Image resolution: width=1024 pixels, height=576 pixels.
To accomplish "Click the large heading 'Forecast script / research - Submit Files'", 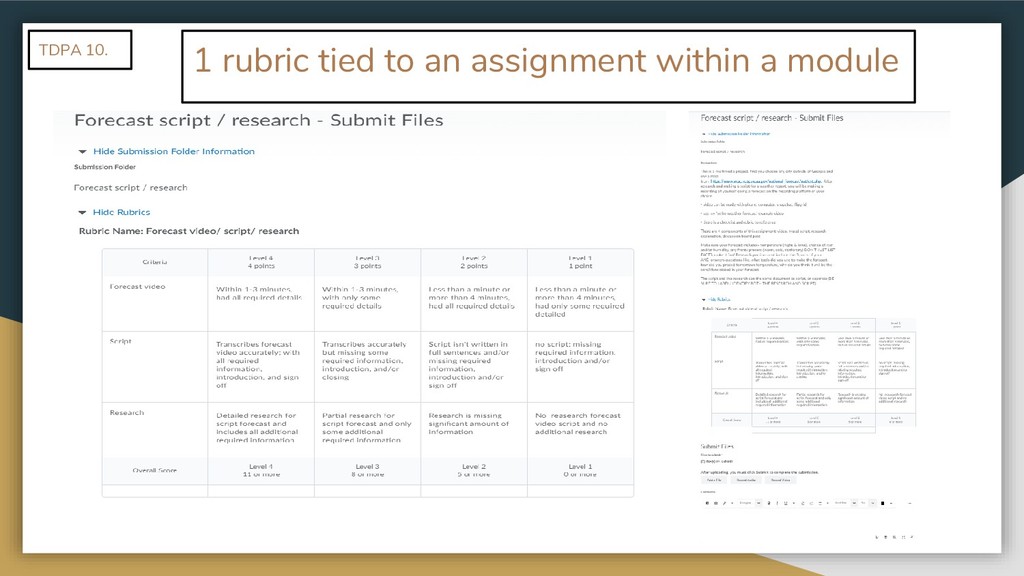I will click(x=259, y=120).
